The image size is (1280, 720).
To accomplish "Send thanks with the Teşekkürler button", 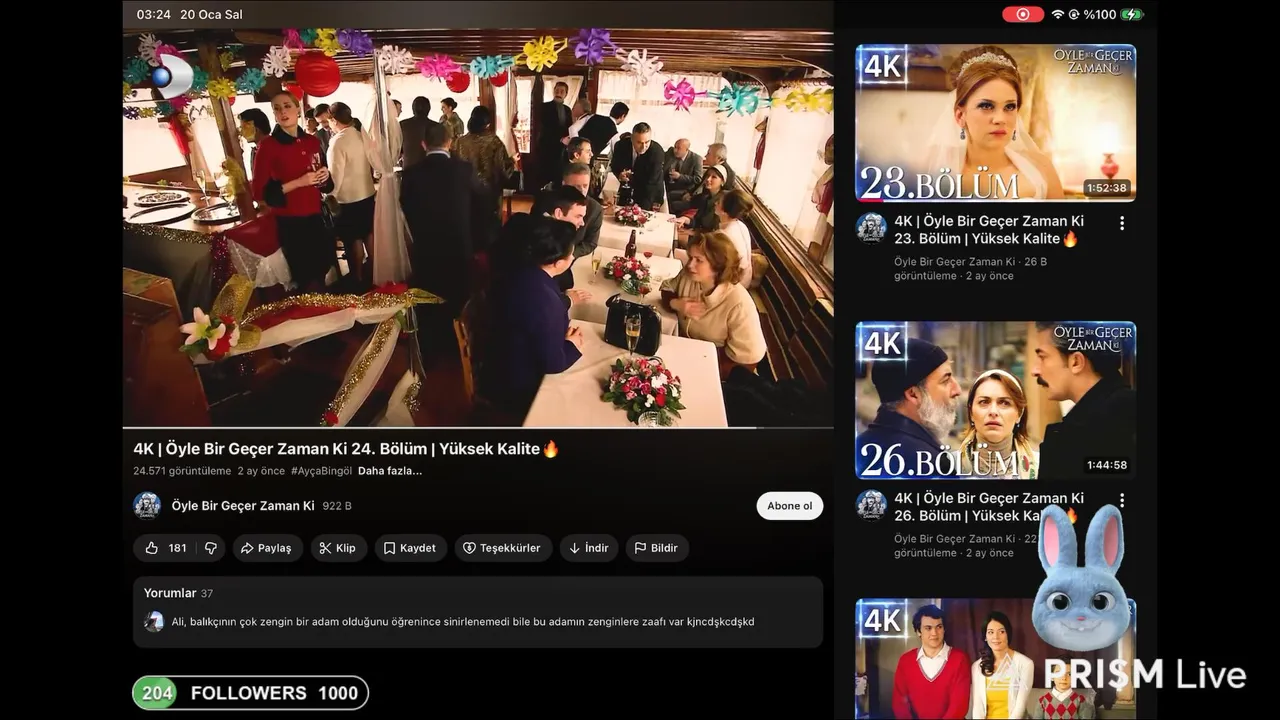I will (x=502, y=548).
